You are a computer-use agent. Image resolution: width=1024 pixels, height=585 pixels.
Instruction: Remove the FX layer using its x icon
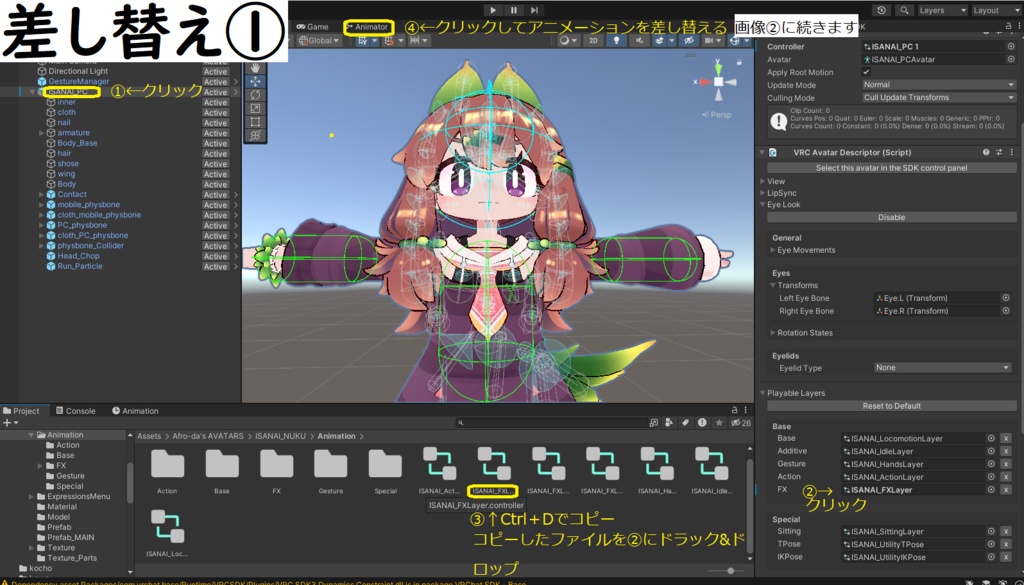1005,490
